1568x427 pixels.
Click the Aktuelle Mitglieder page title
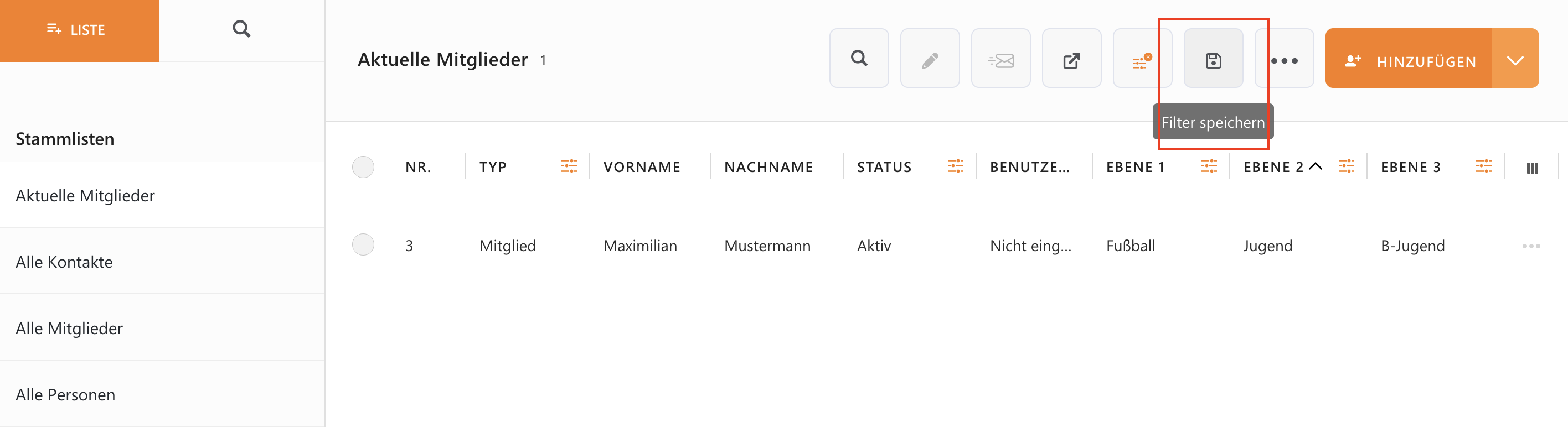tap(442, 60)
